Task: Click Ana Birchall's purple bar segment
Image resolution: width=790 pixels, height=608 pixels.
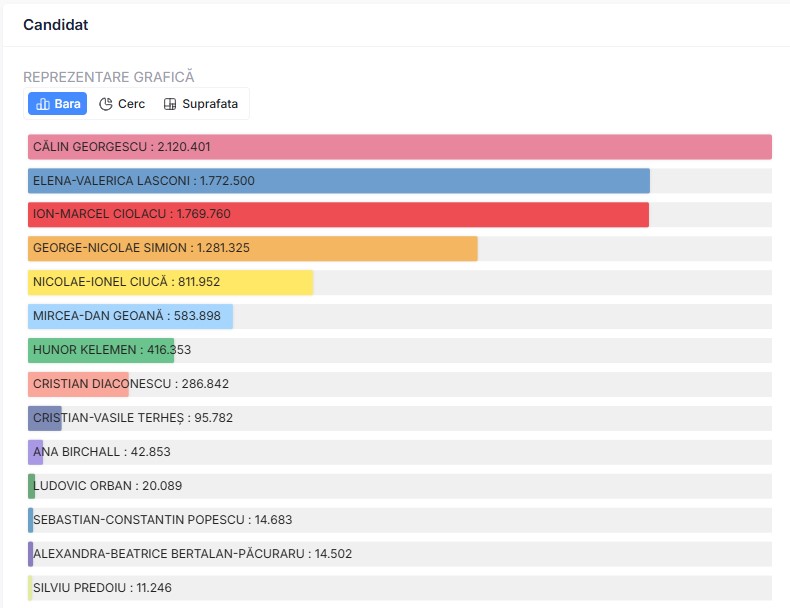Action: pos(36,453)
